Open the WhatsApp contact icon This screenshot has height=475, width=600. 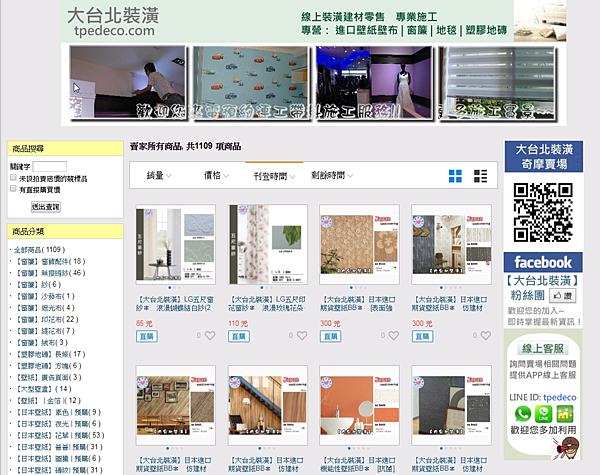(523, 414)
